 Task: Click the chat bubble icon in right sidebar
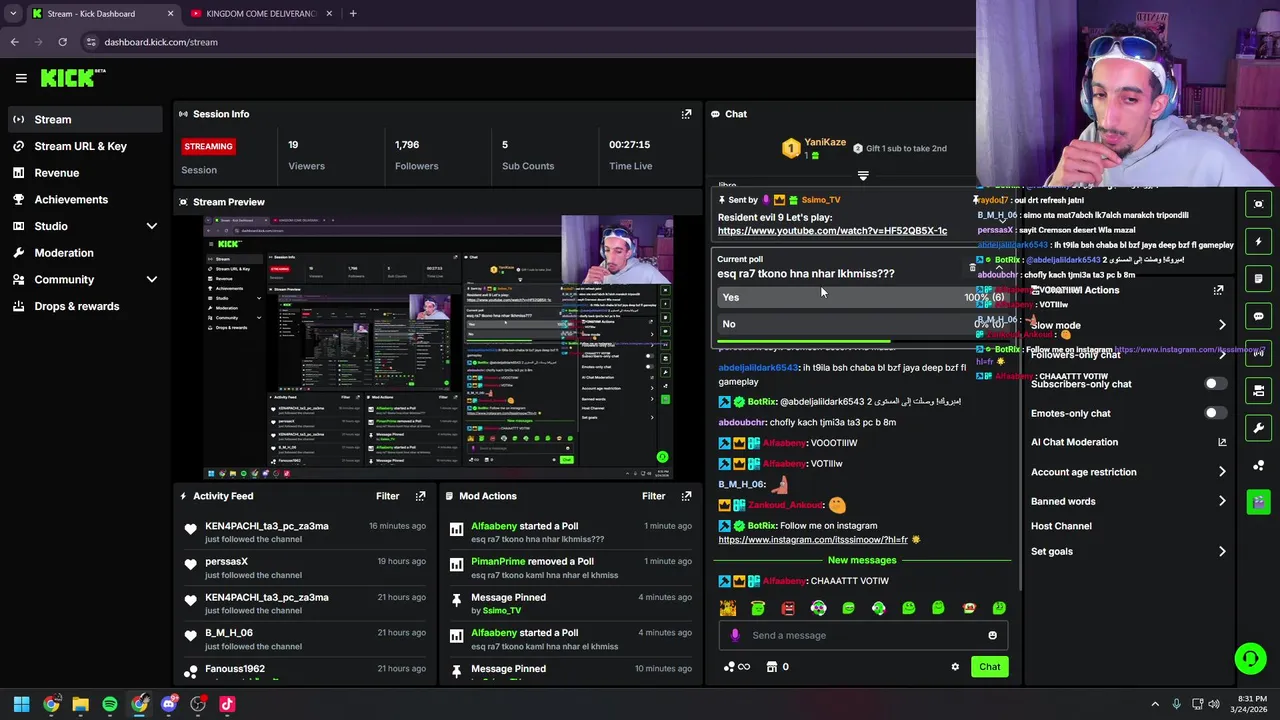1258,316
